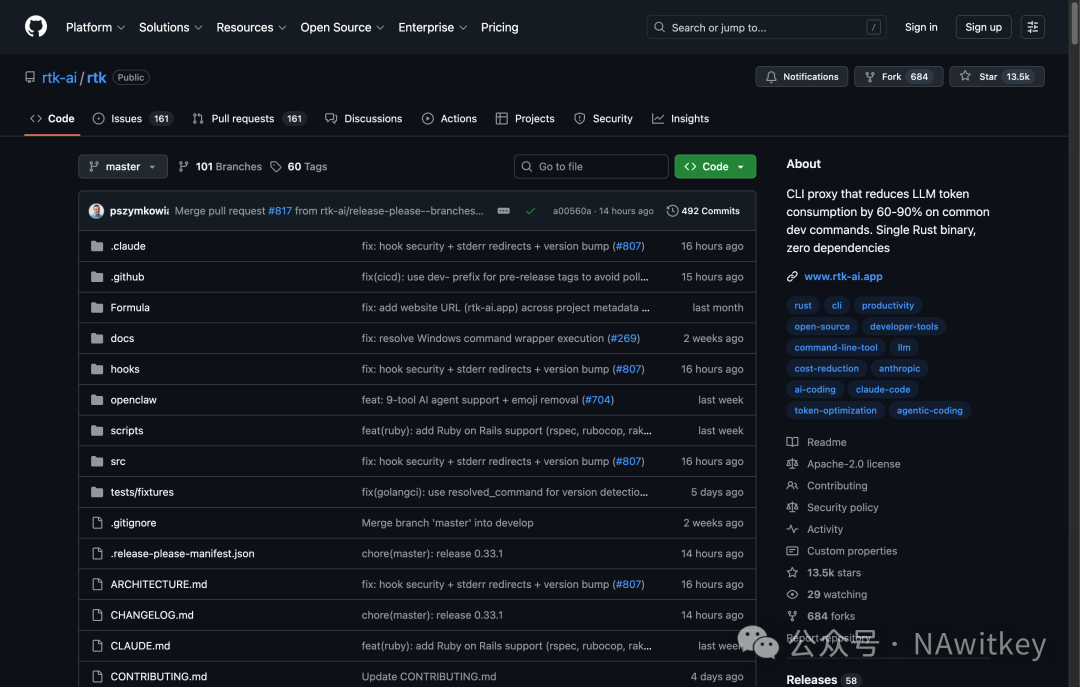Click the Sign in link
The image size is (1080, 687).
point(921,27)
